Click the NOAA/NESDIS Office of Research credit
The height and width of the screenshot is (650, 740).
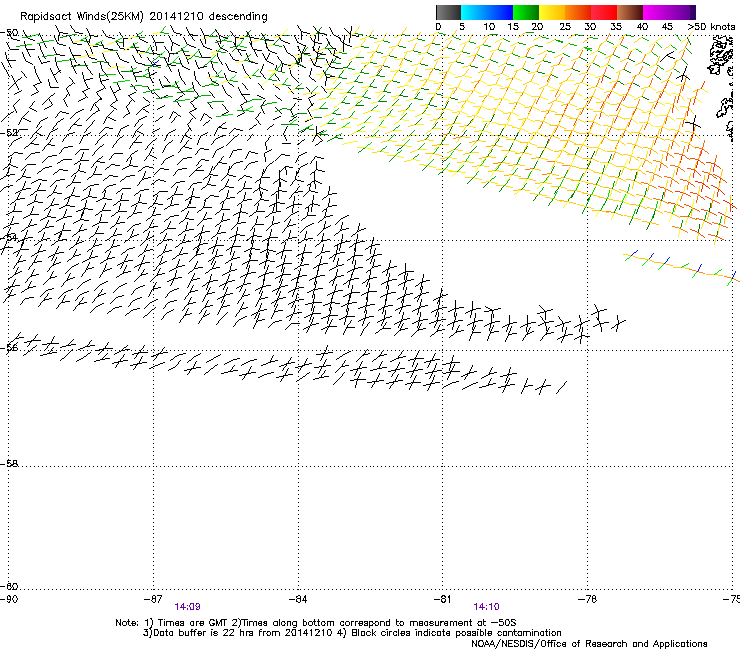point(589,644)
